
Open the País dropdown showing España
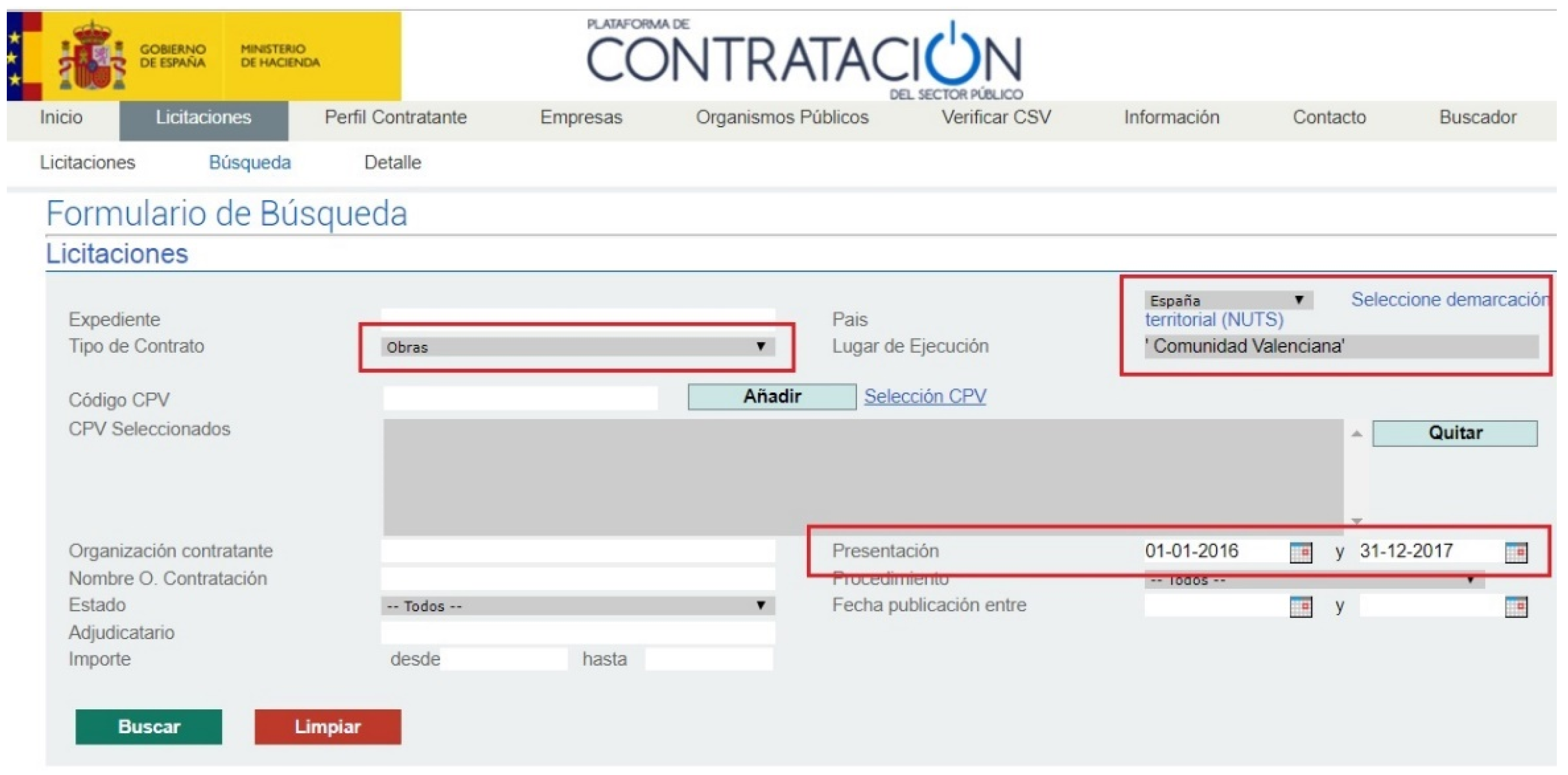(x=1228, y=300)
